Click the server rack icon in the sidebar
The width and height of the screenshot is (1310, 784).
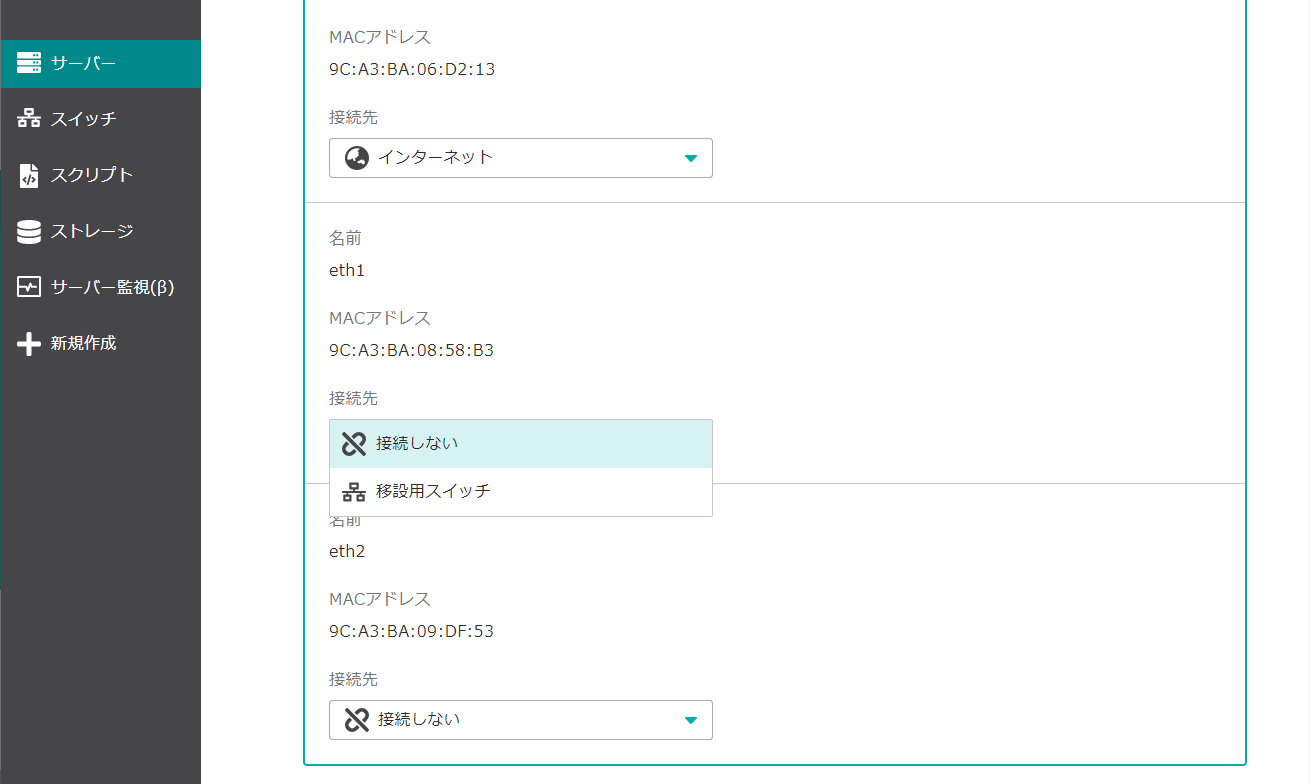point(29,63)
